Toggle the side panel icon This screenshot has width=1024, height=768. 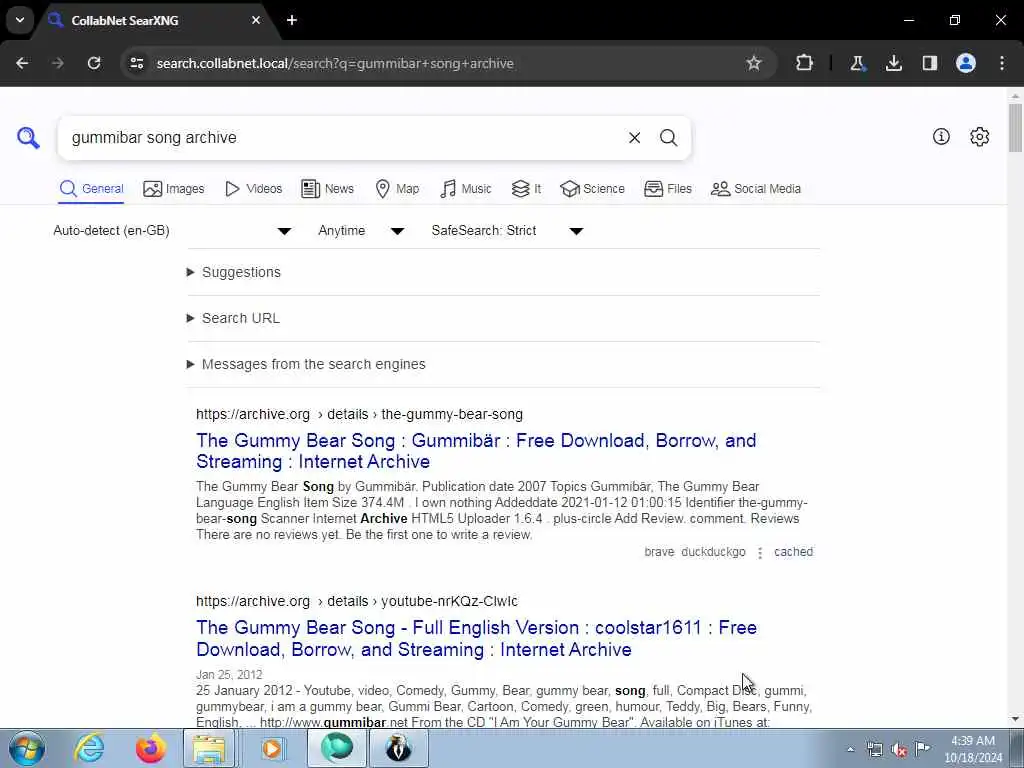coord(930,63)
